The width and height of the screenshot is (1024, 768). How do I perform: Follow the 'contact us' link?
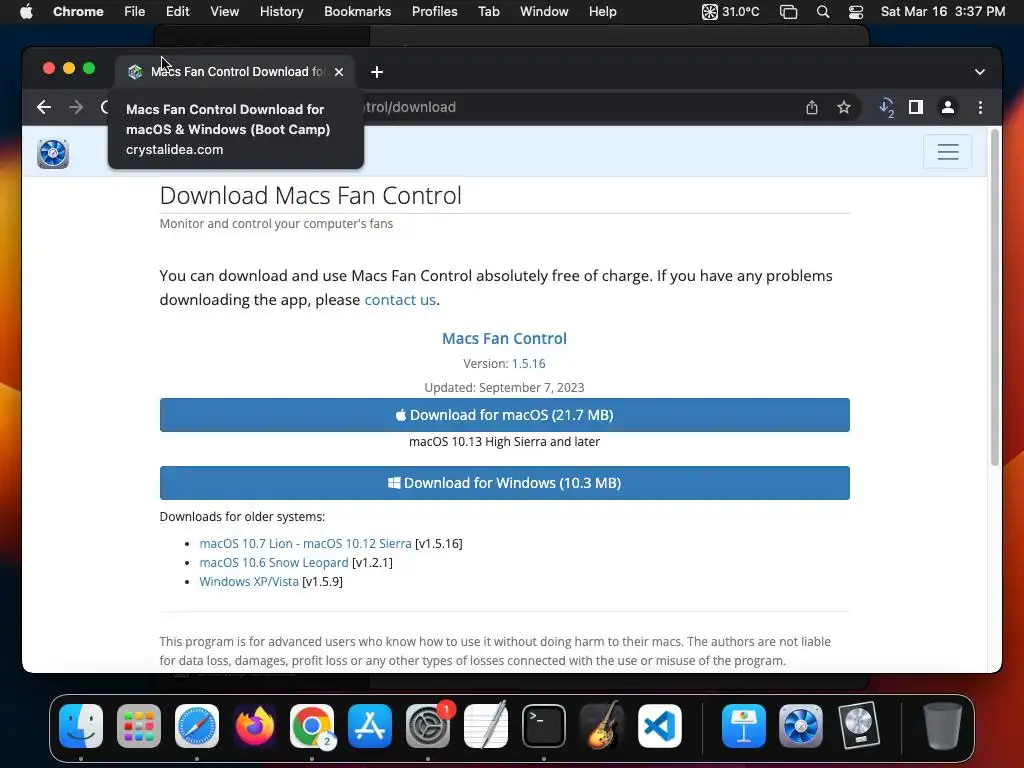[x=400, y=300]
